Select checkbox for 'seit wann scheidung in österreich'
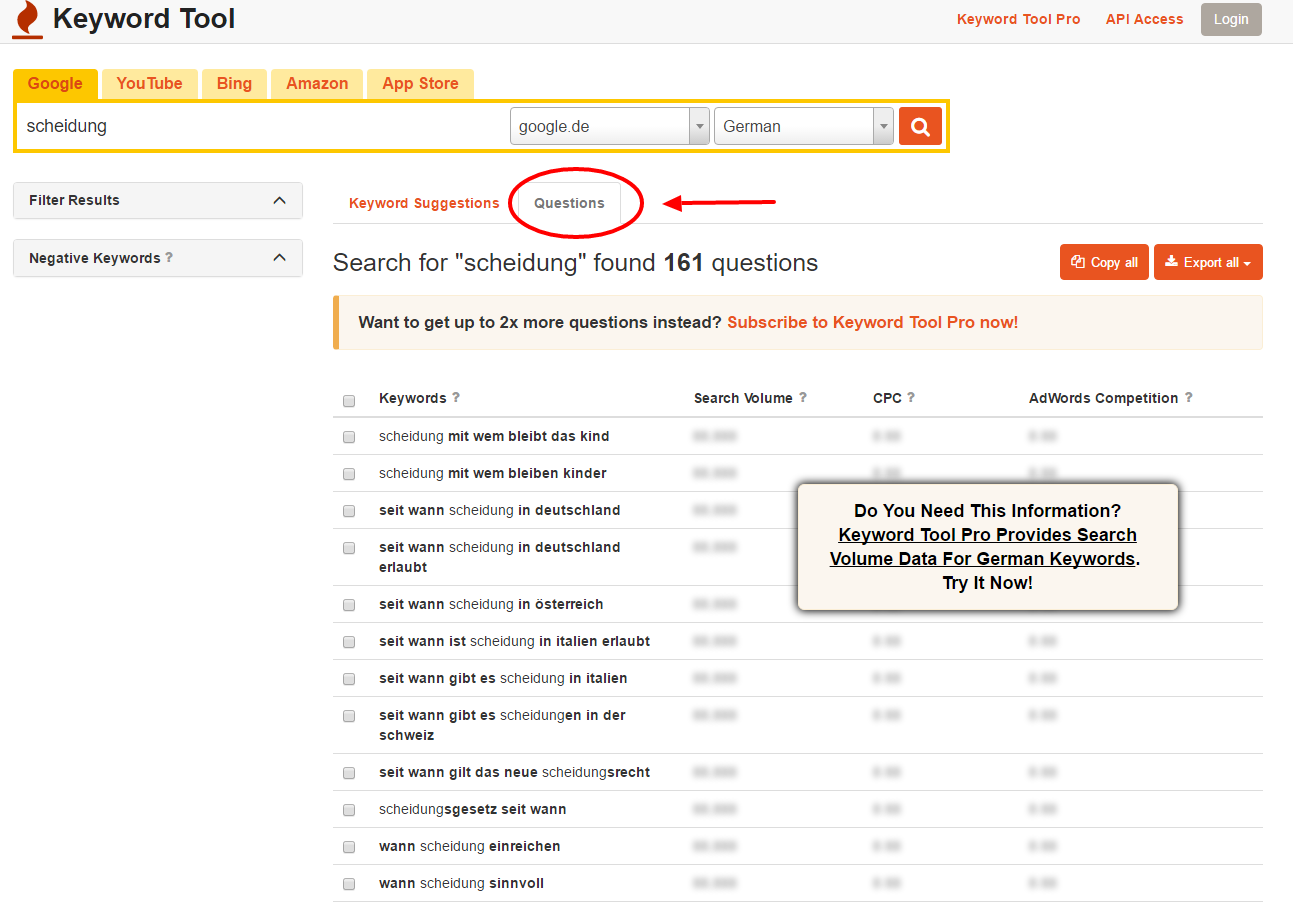Image resolution: width=1293 pixels, height=904 pixels. click(349, 605)
